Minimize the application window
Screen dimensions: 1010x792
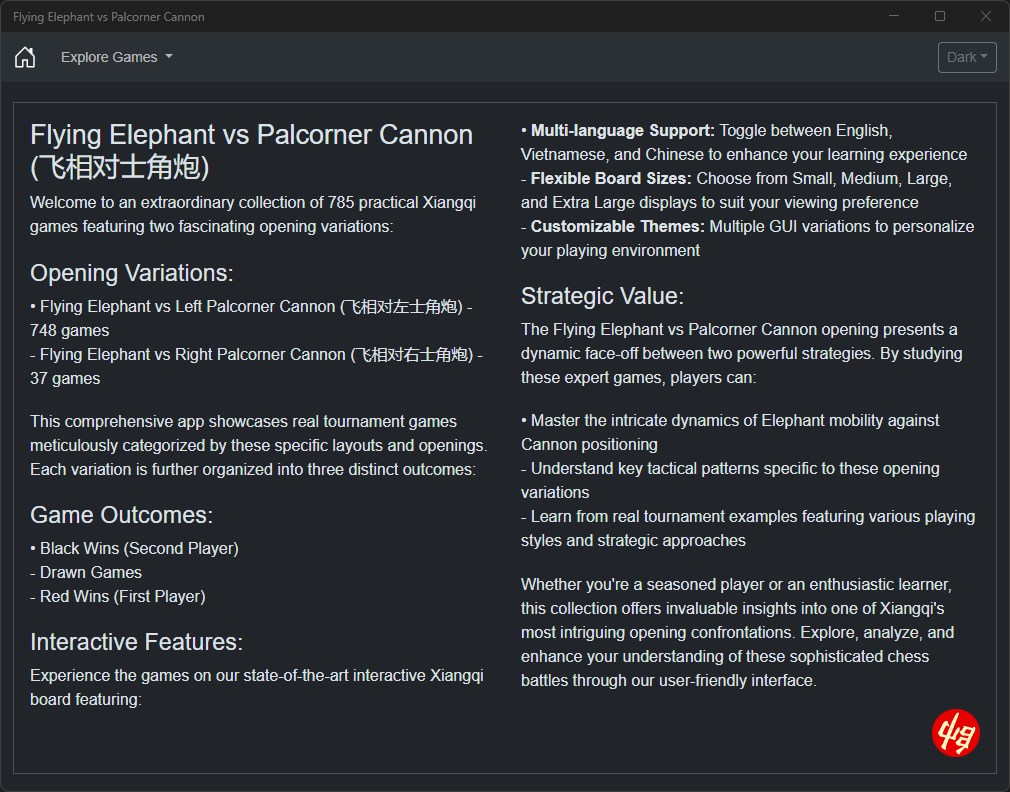[894, 16]
